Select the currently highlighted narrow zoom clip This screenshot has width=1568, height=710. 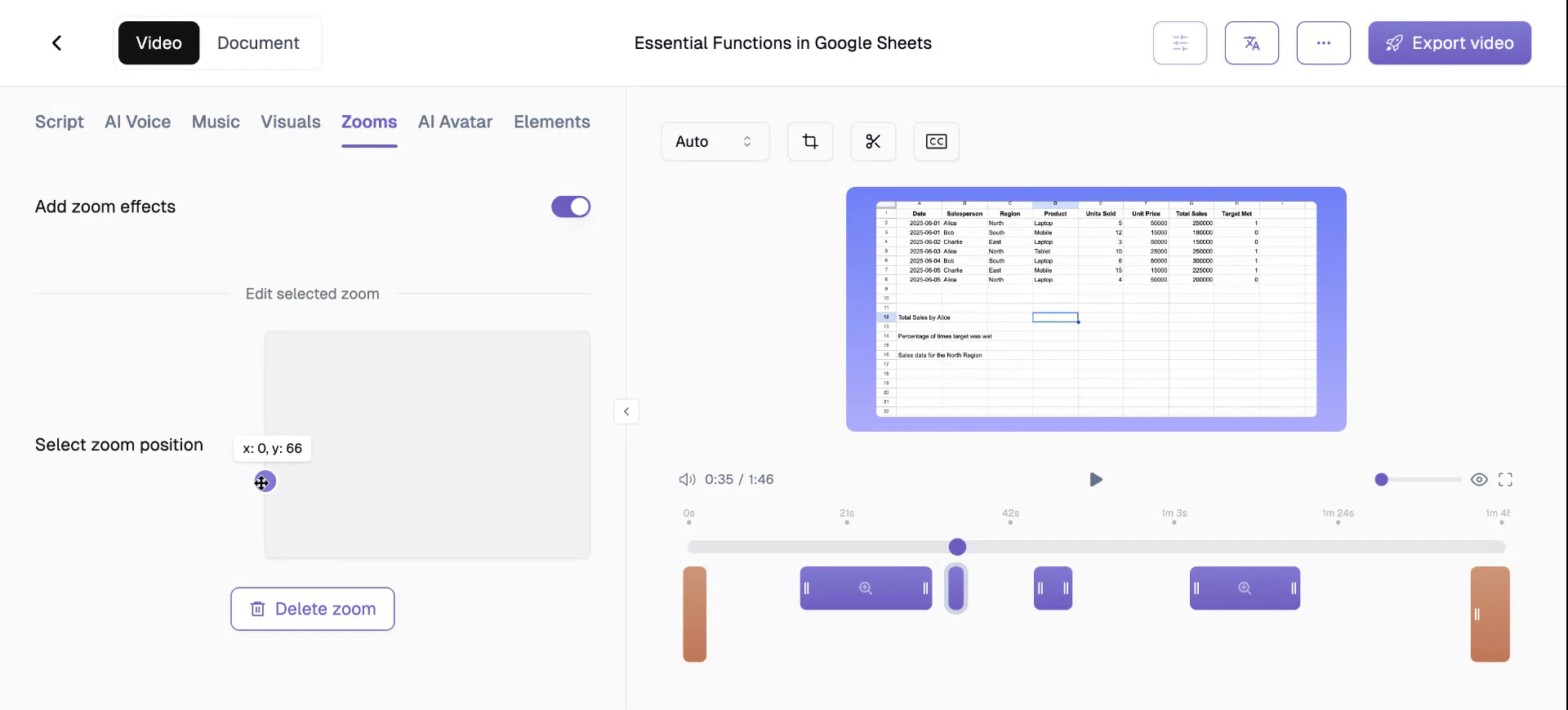[x=956, y=588]
